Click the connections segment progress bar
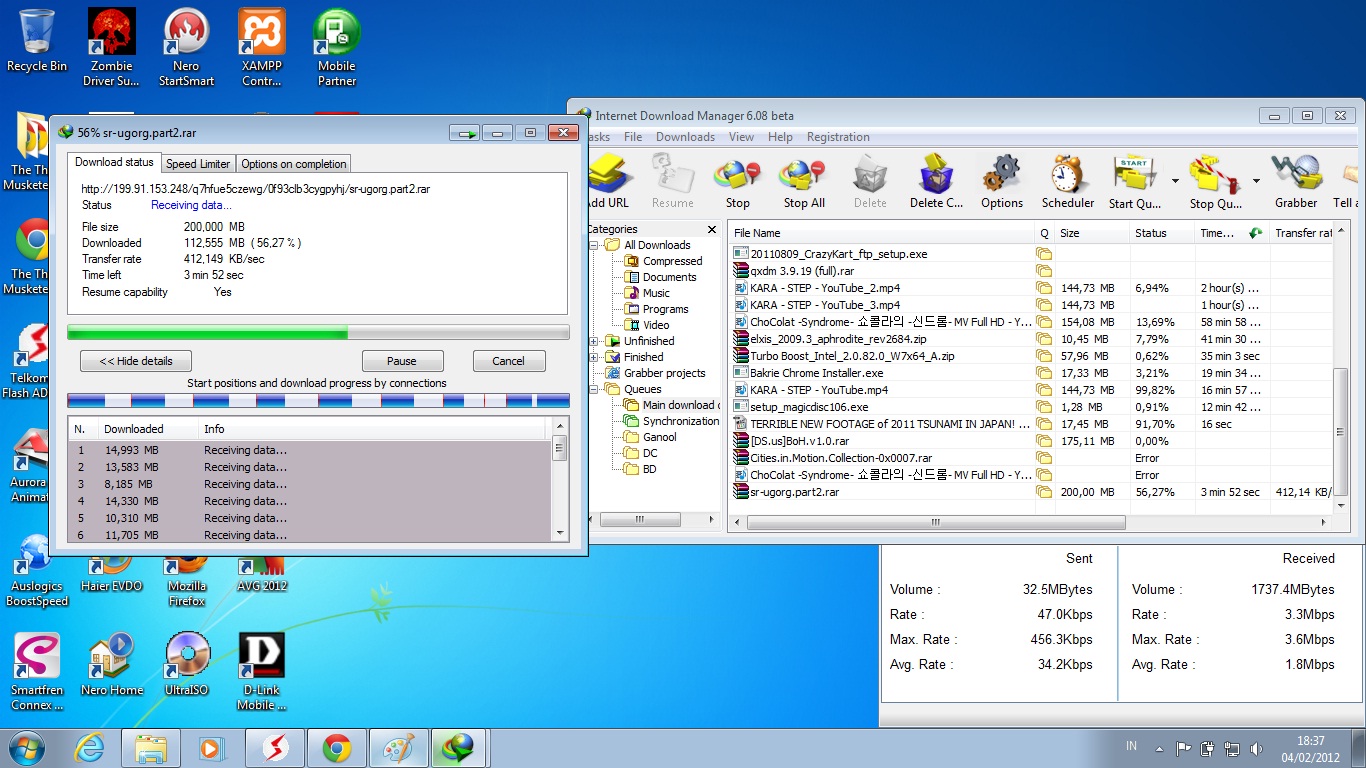 pos(318,401)
